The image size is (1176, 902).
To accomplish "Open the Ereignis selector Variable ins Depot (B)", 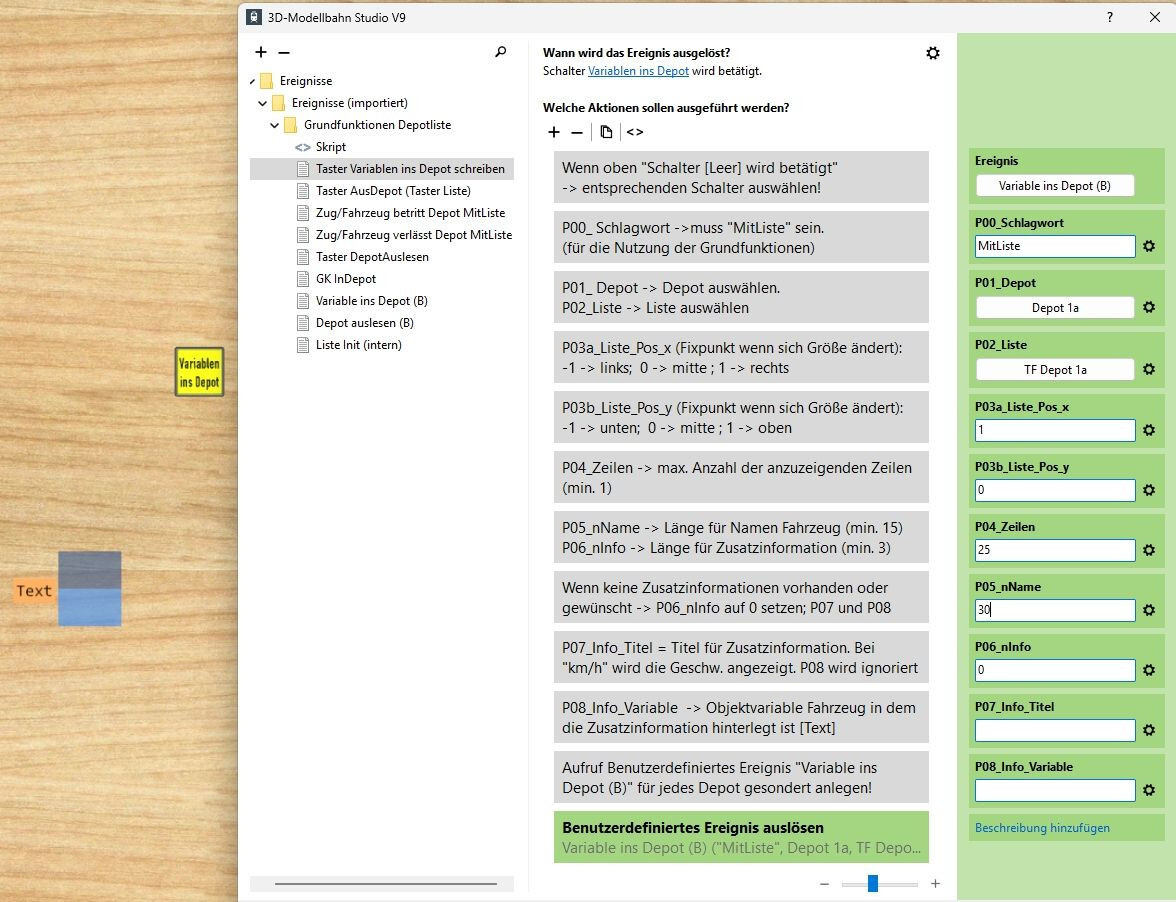I will point(1054,186).
